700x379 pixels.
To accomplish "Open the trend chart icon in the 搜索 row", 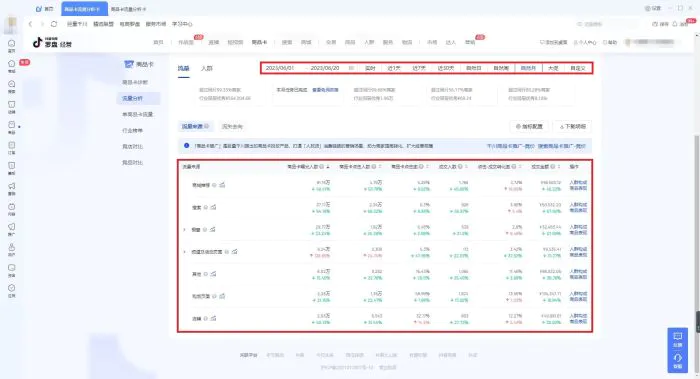I will [213, 207].
